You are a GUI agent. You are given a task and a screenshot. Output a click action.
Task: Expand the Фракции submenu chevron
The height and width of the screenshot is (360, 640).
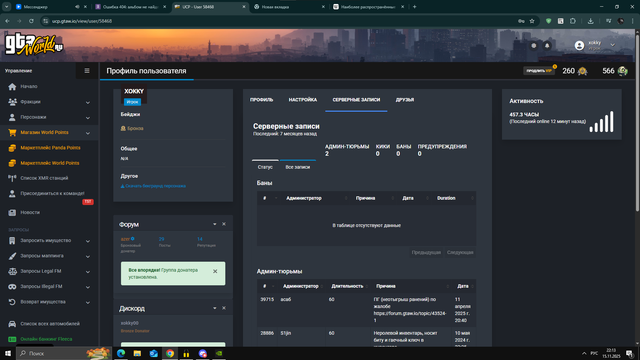[x=88, y=102]
